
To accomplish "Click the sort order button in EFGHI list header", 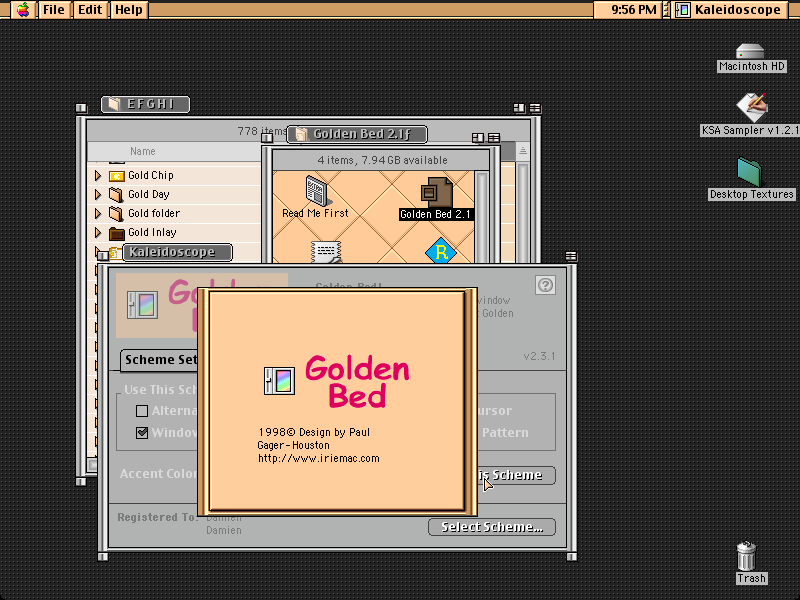I will tap(522, 151).
